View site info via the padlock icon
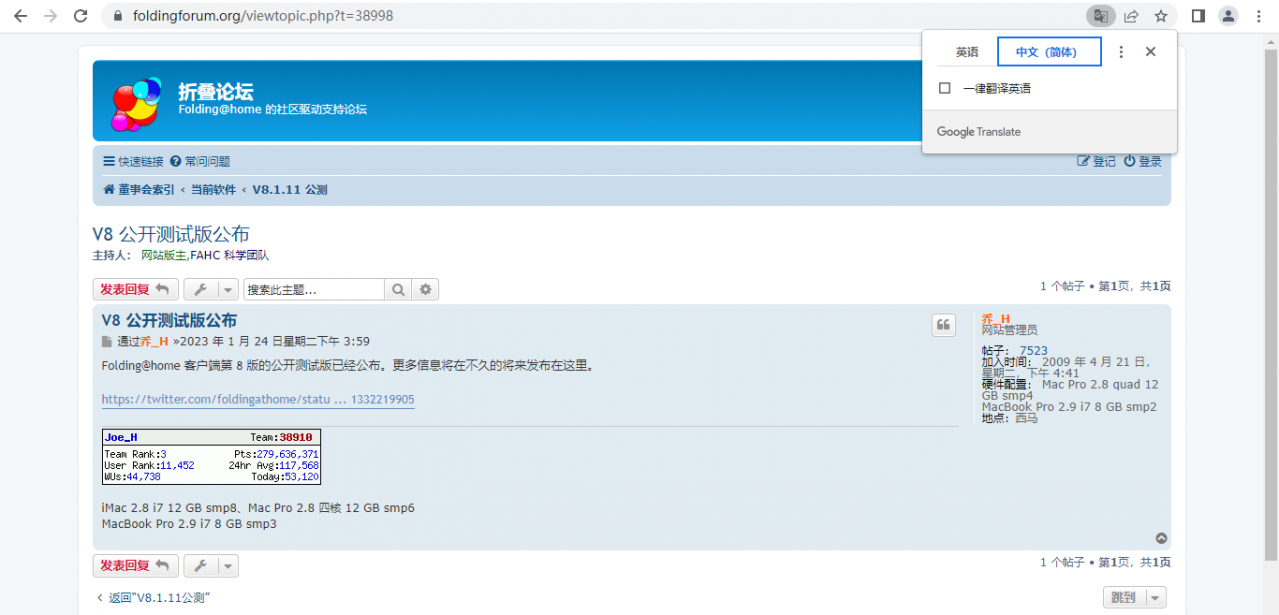The image size is (1279, 615). click(x=117, y=16)
